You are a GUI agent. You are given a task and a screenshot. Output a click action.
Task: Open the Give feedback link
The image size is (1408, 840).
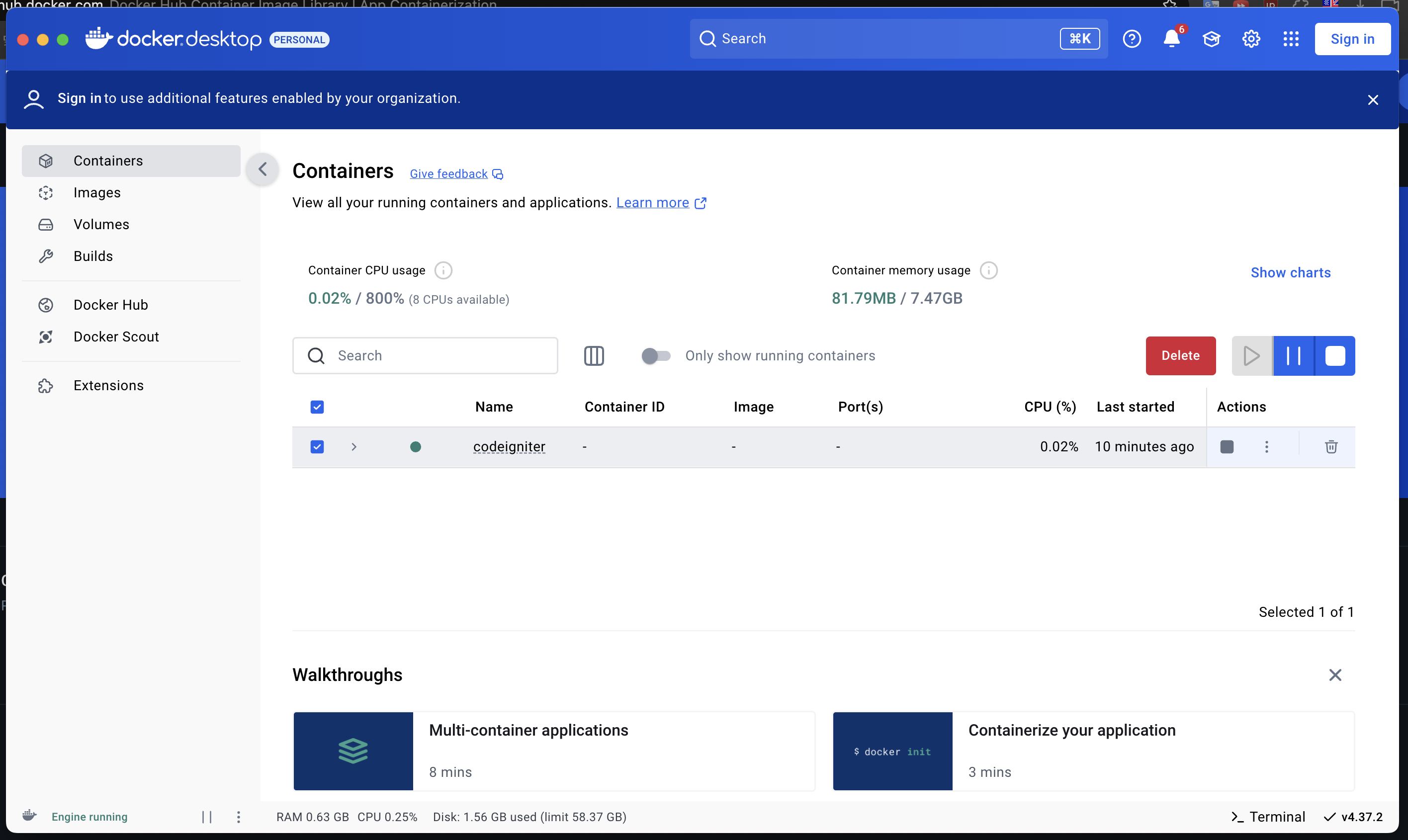coord(448,174)
